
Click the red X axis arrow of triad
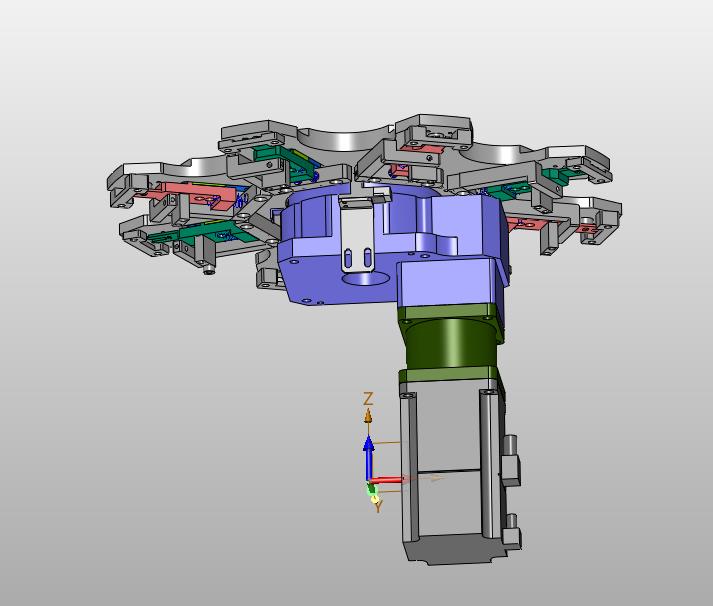pyautogui.click(x=387, y=480)
